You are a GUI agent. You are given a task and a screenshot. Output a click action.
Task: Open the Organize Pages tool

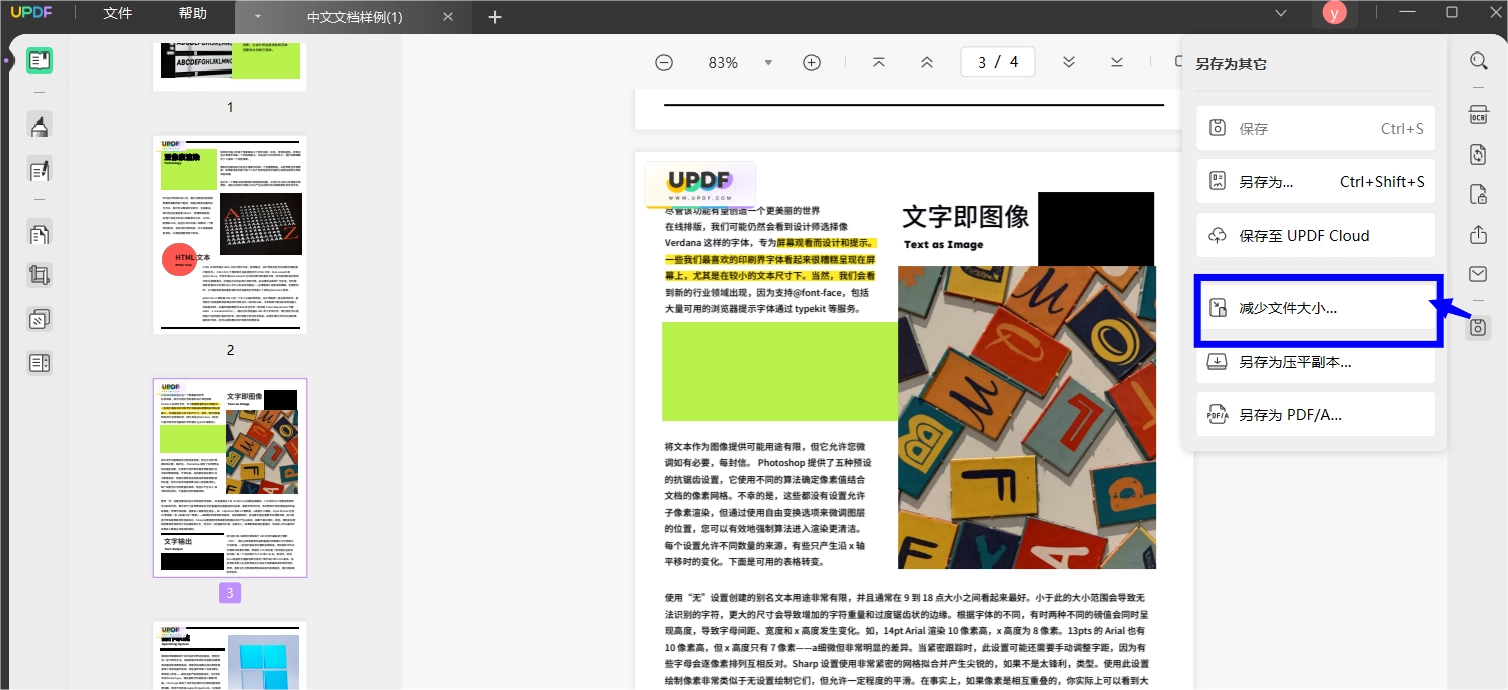[40, 235]
